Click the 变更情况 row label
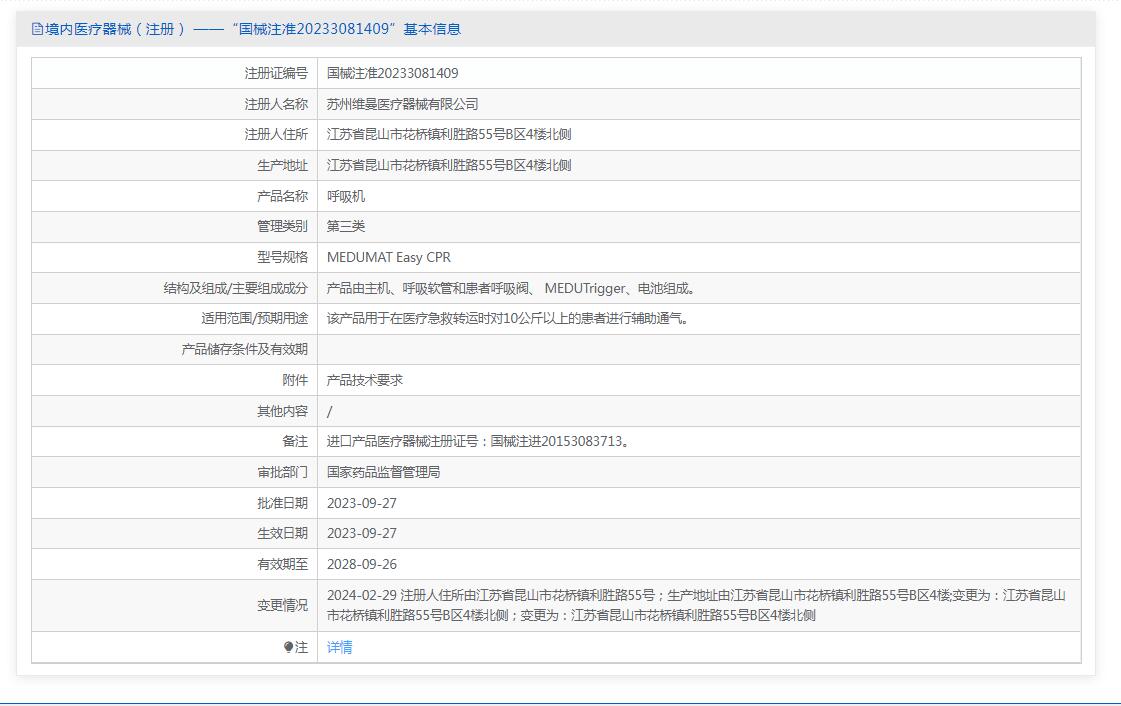Viewport: 1121px width, 706px height. click(x=282, y=605)
